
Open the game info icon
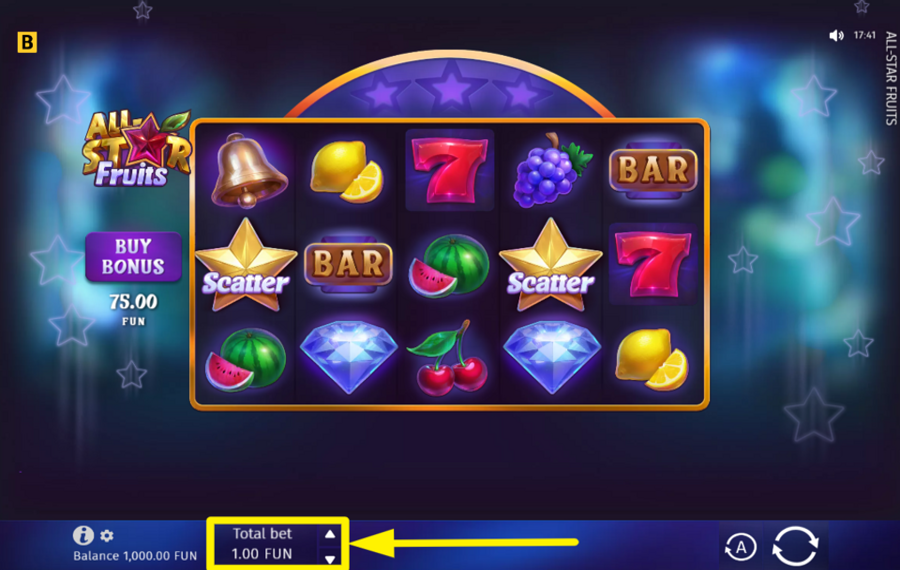click(83, 535)
